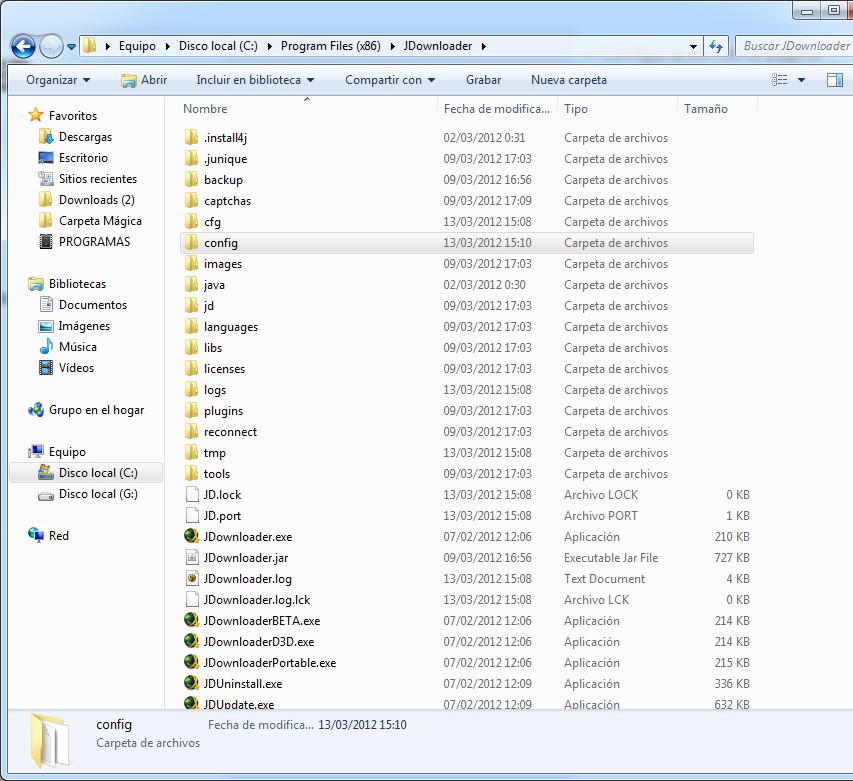Open Escritorio in the navigation pane

coord(83,158)
